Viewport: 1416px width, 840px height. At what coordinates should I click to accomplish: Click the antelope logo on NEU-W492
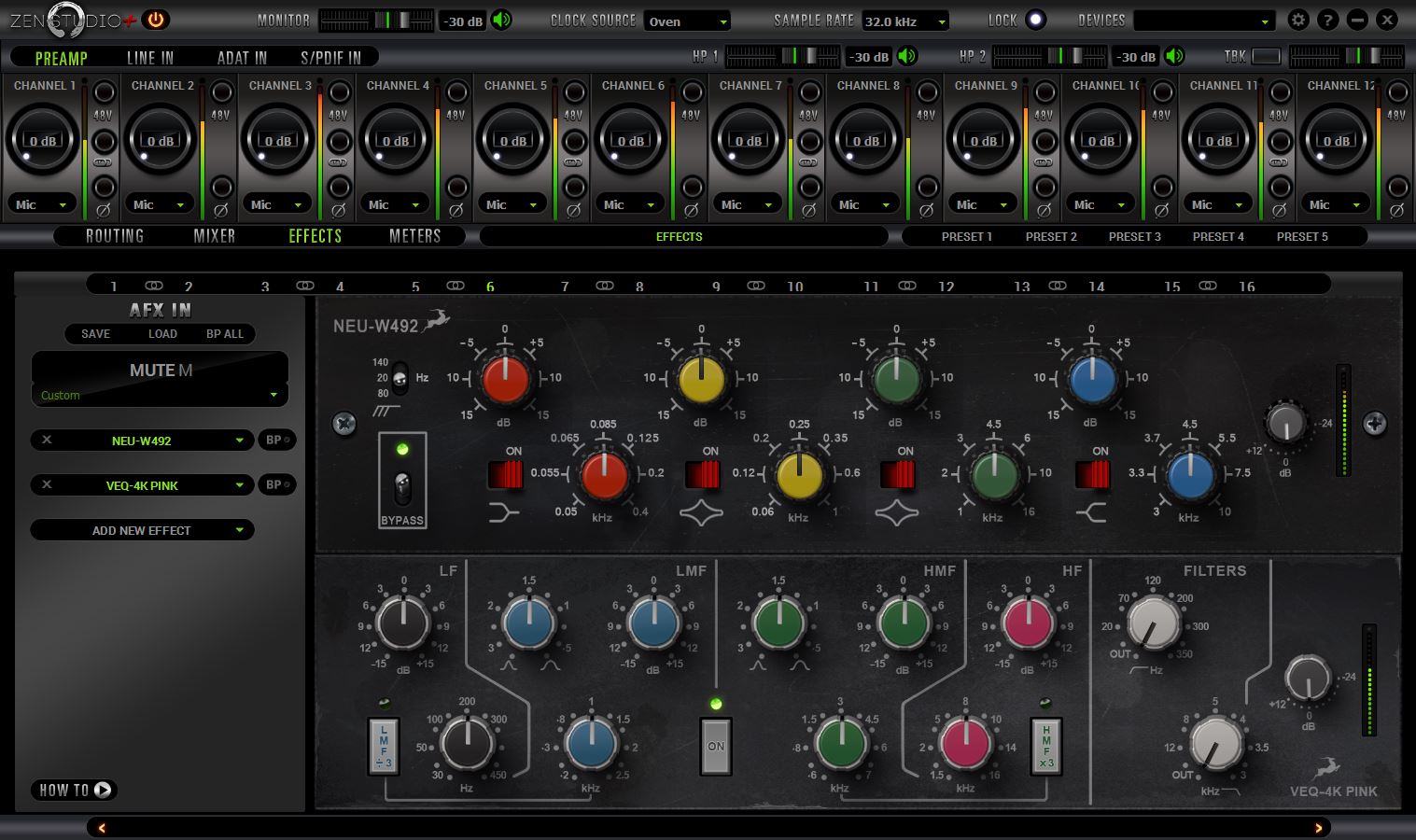436,320
